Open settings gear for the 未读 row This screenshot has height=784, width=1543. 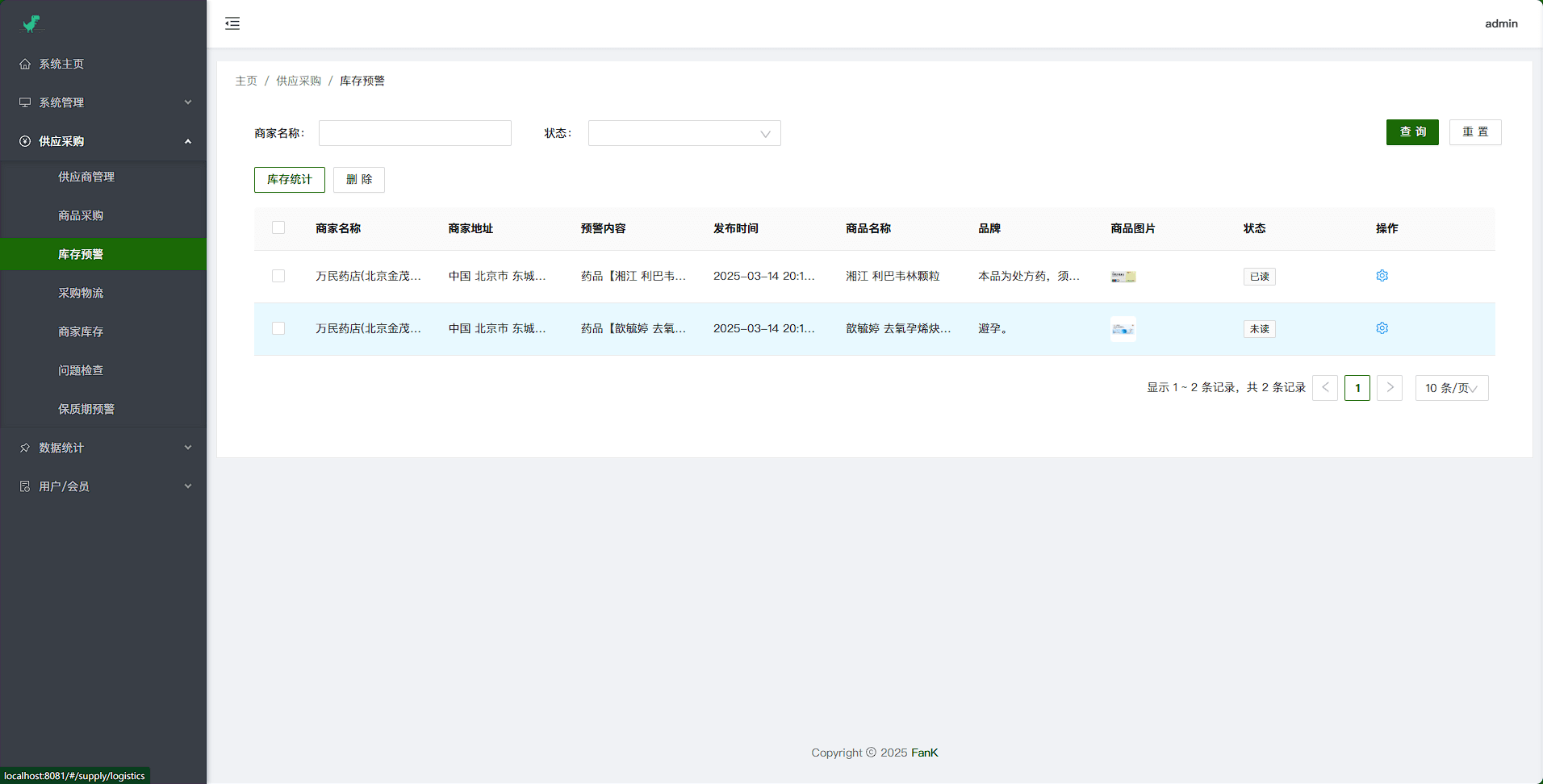(x=1382, y=328)
